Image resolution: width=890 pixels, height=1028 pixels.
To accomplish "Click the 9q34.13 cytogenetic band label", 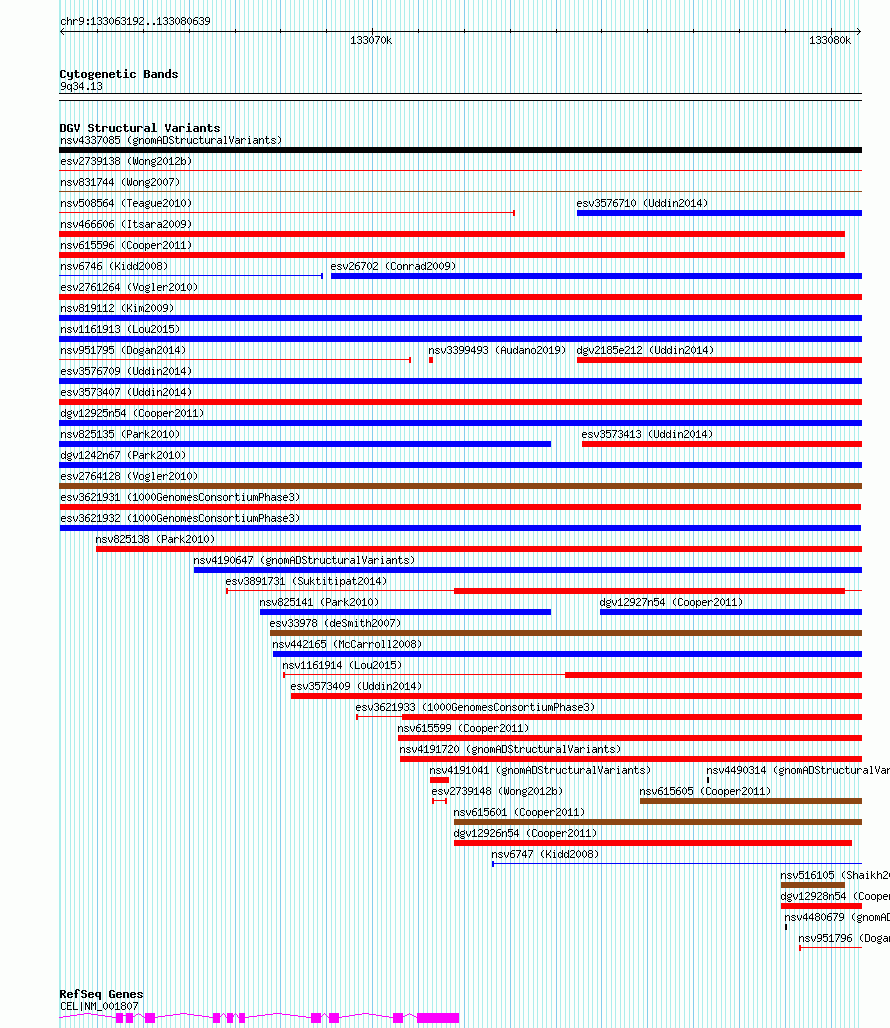I will (x=81, y=86).
